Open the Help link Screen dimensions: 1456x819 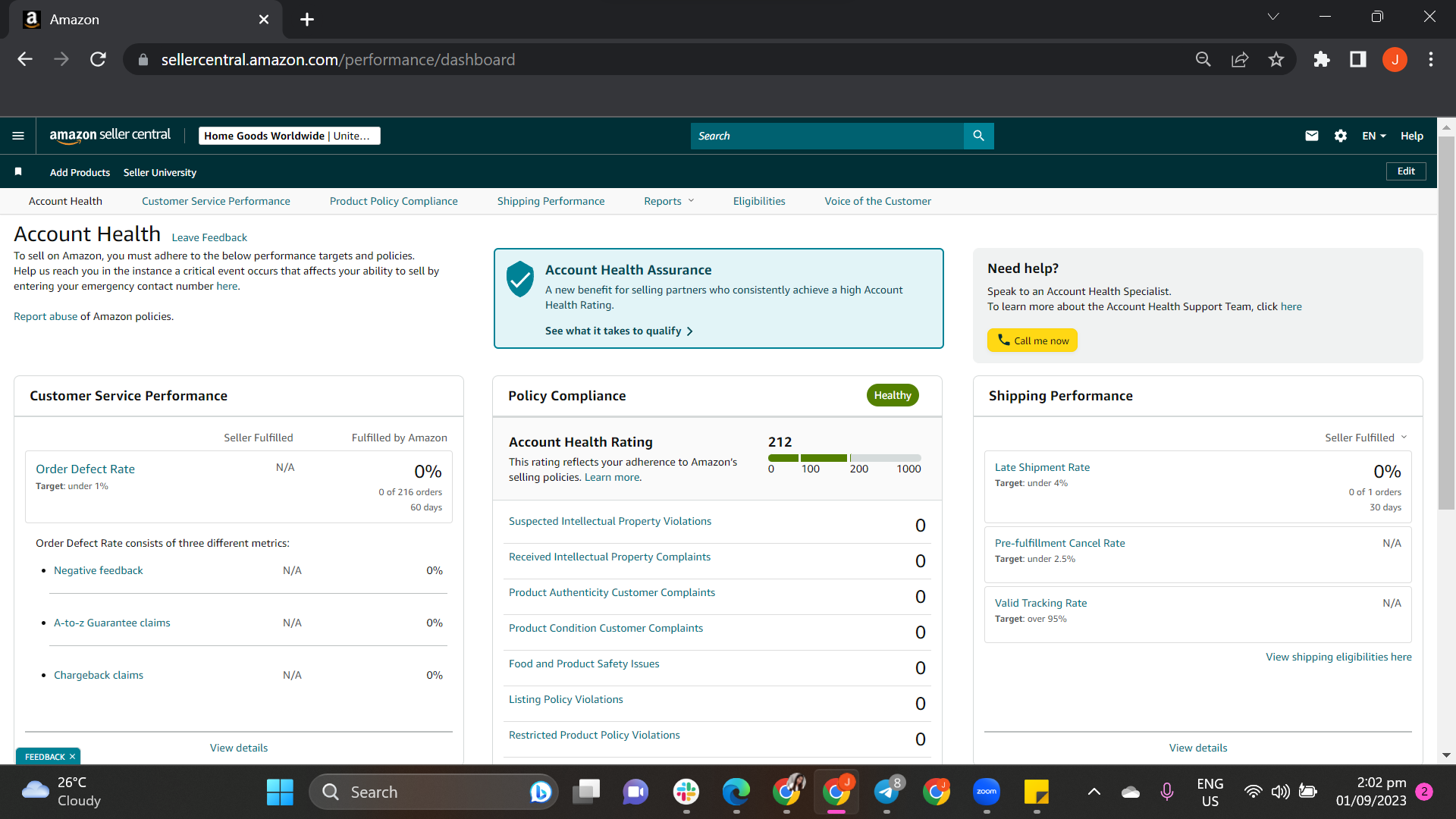coord(1411,136)
